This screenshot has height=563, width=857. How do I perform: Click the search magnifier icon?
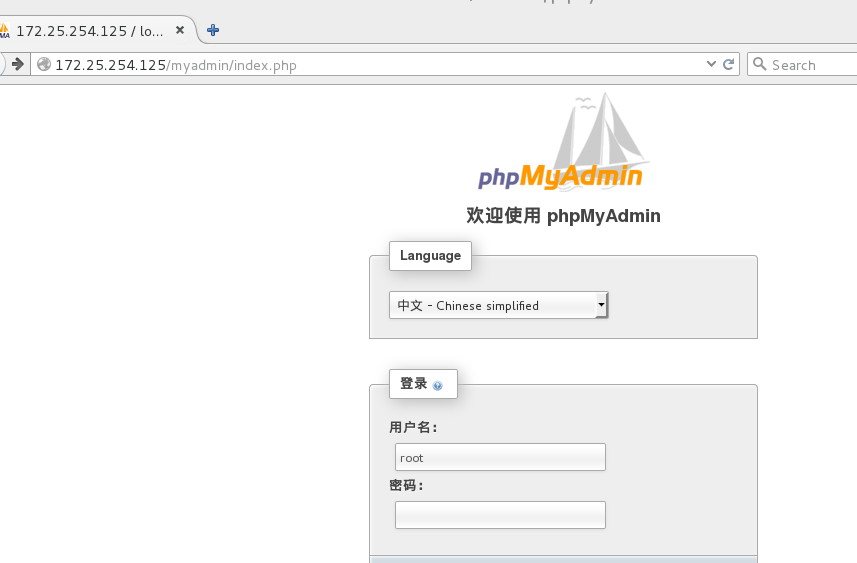point(759,64)
